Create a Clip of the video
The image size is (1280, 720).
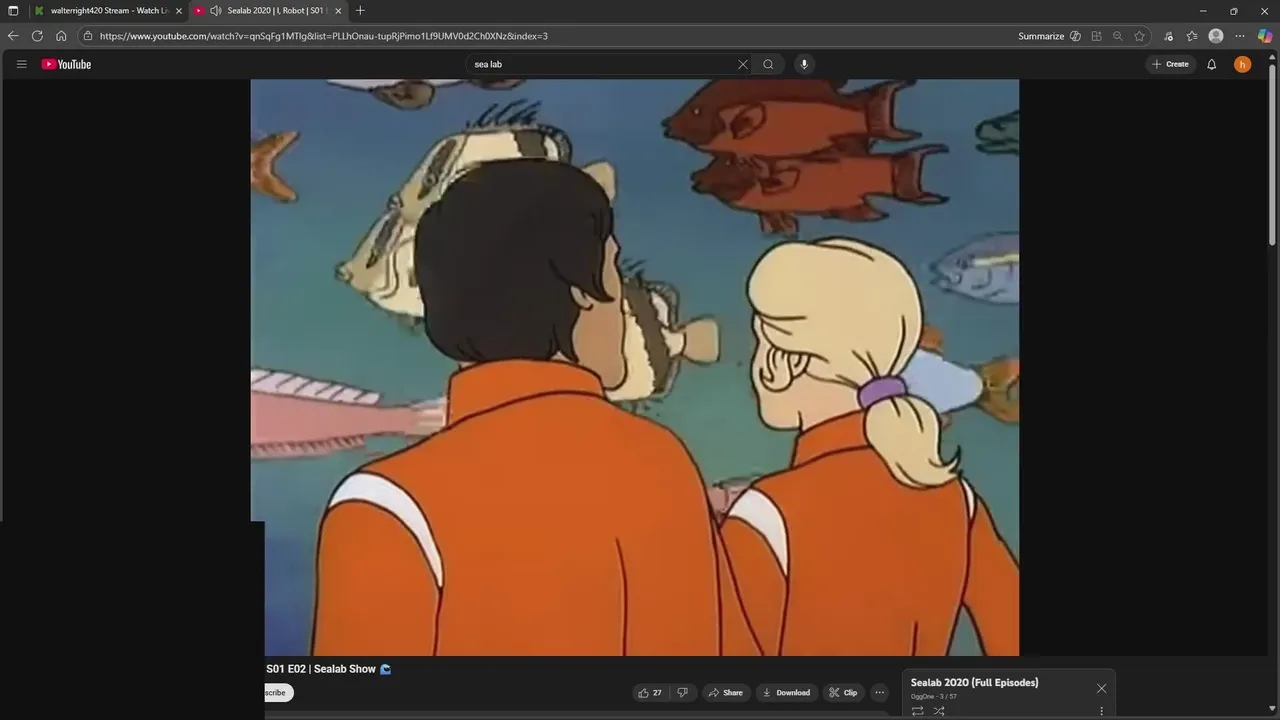(844, 692)
